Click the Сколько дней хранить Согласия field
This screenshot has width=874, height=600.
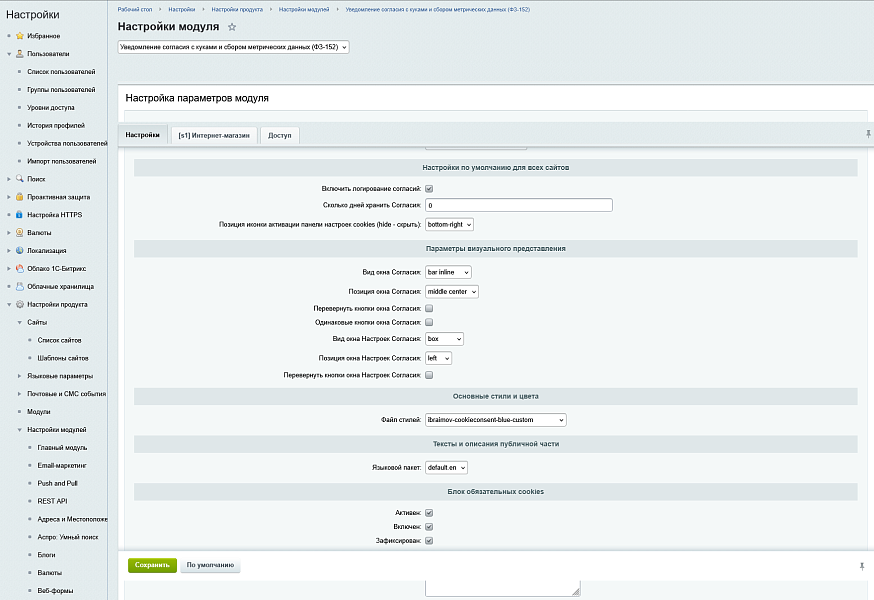click(518, 205)
